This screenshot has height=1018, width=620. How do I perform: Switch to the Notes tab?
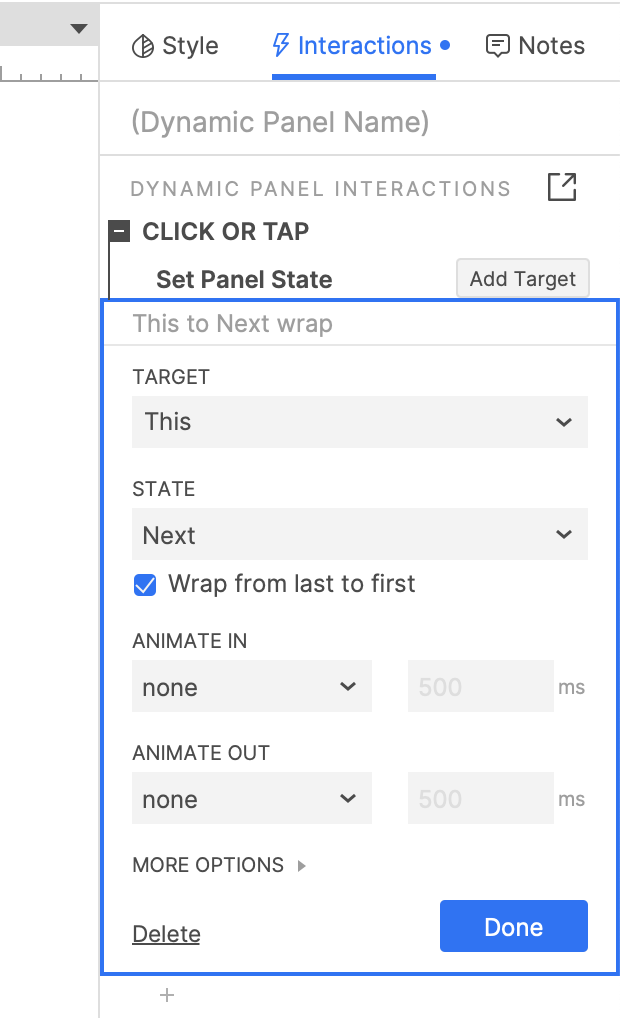coord(536,46)
